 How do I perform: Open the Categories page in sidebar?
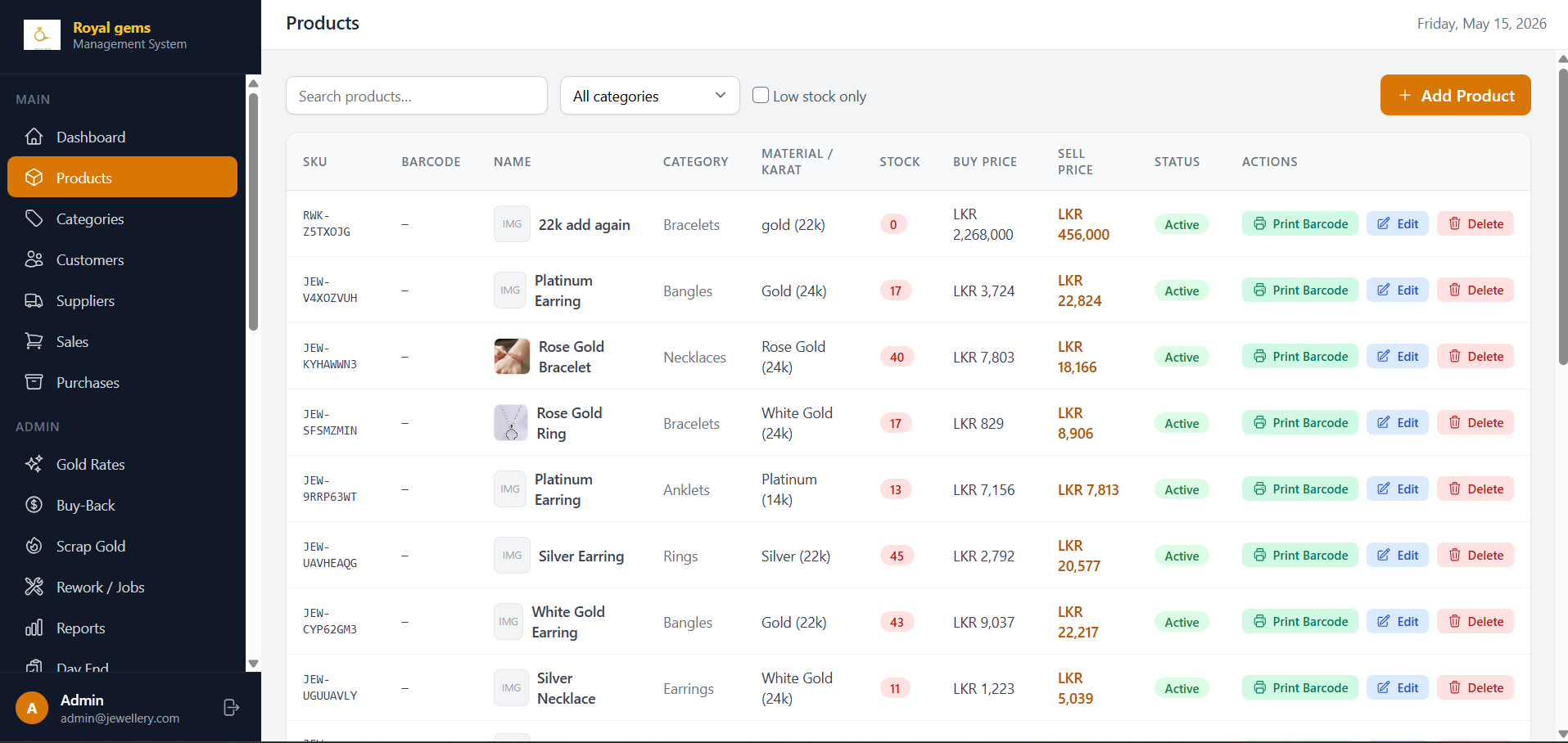coord(122,218)
